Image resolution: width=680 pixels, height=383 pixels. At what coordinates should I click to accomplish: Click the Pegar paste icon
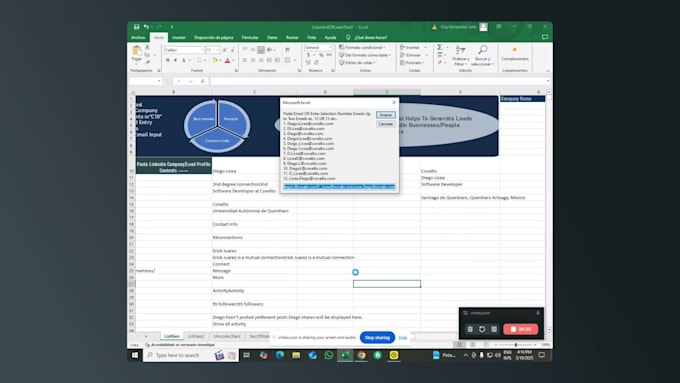click(137, 51)
